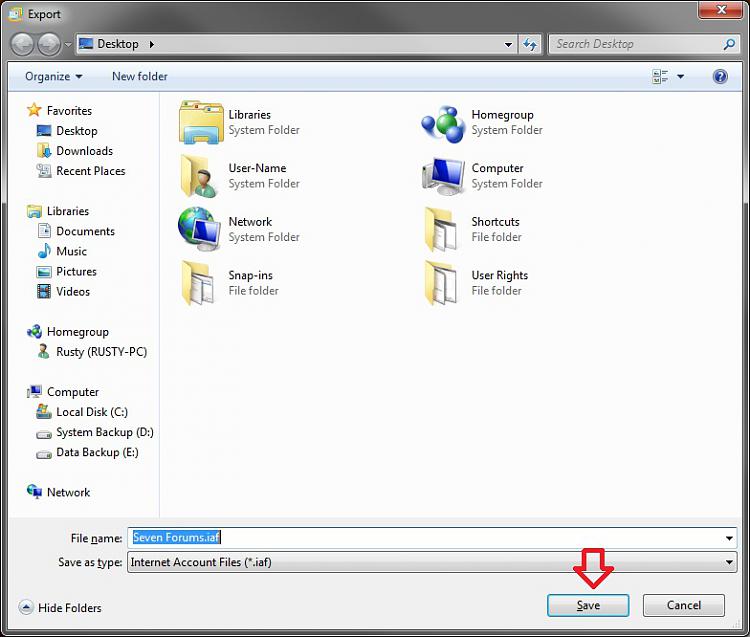Click the search magnifier icon
Viewport: 750px width, 637px height.
click(729, 44)
